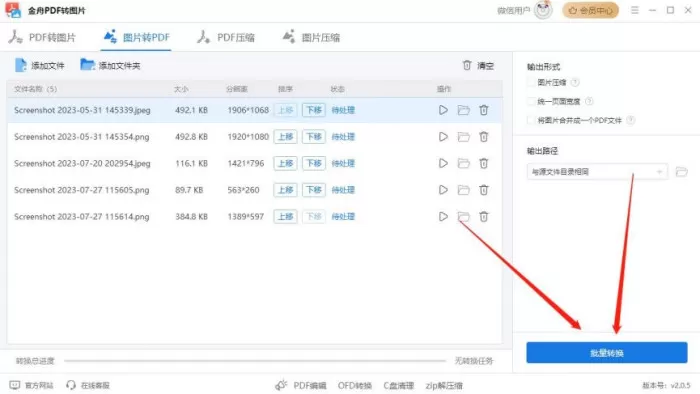Open the 会员中心 button
This screenshot has width=700, height=394.
click(x=591, y=10)
